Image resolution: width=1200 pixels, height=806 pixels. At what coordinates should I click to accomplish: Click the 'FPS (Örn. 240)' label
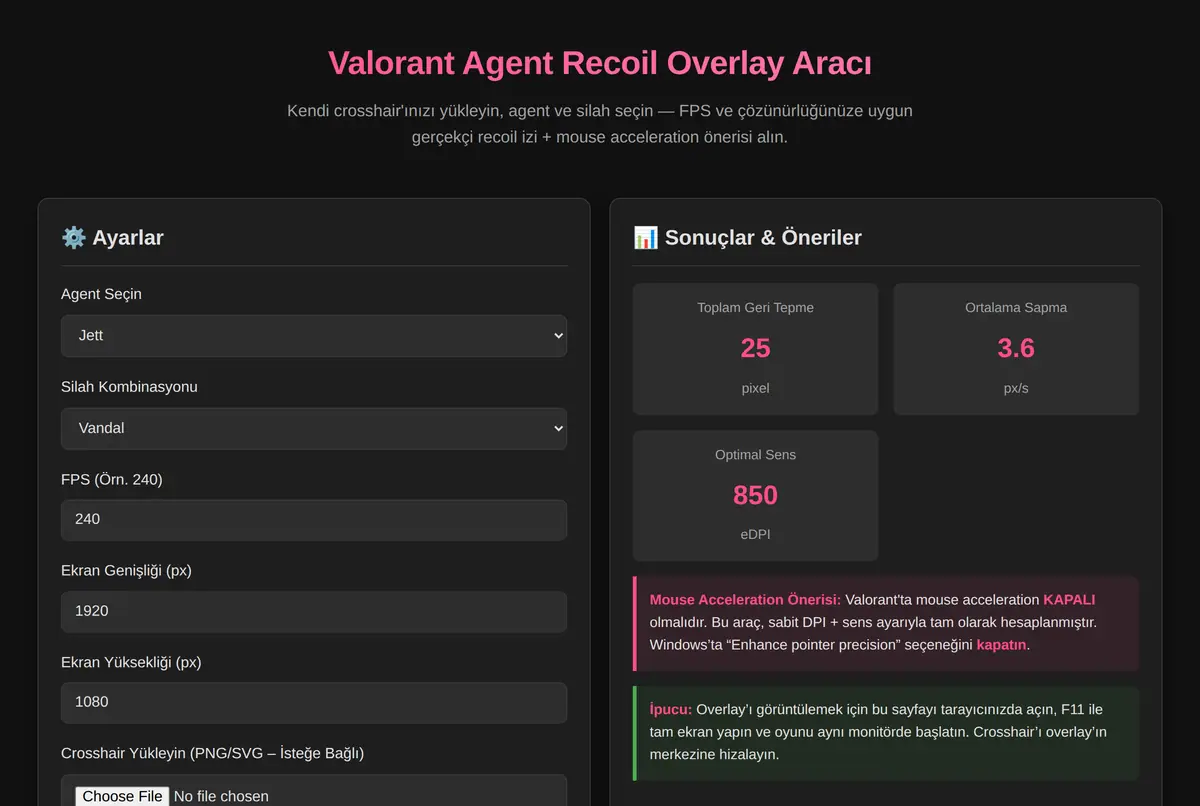coord(111,480)
